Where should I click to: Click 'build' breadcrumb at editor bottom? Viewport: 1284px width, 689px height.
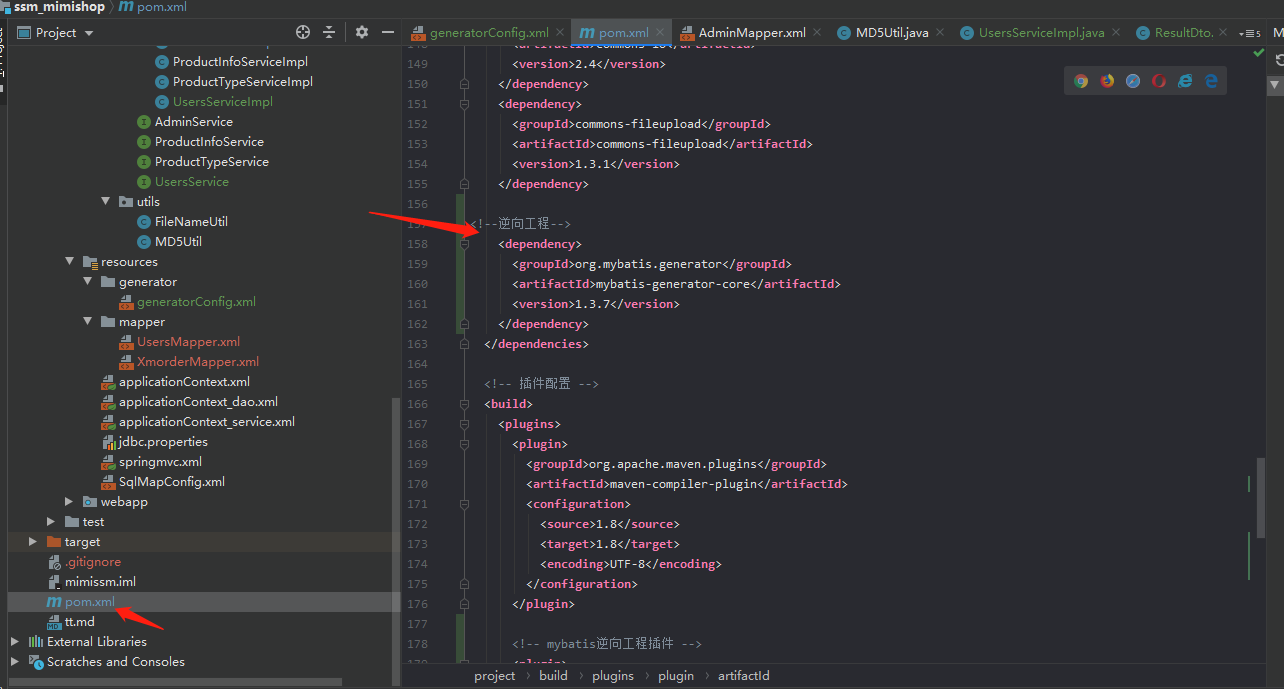[x=553, y=676]
